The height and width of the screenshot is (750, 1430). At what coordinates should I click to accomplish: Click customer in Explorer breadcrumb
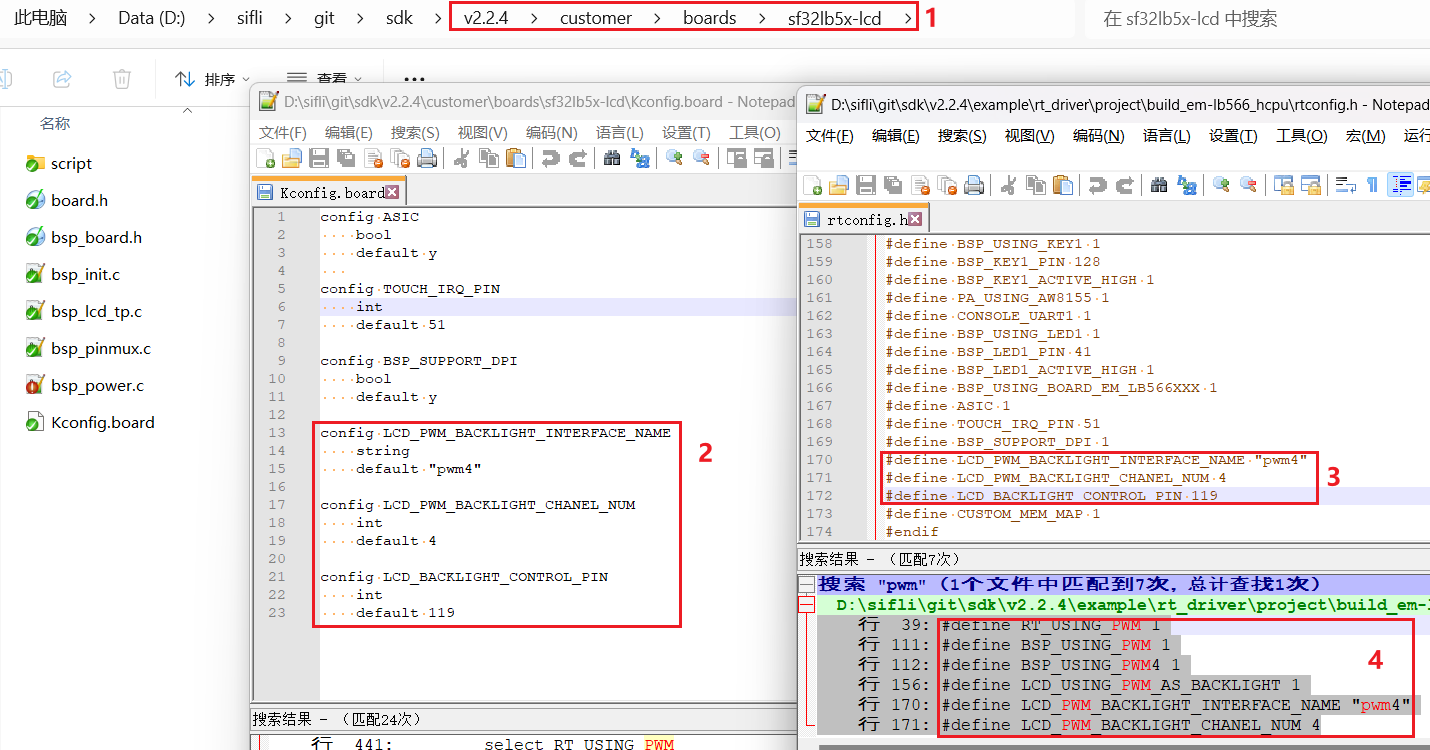pyautogui.click(x=596, y=18)
